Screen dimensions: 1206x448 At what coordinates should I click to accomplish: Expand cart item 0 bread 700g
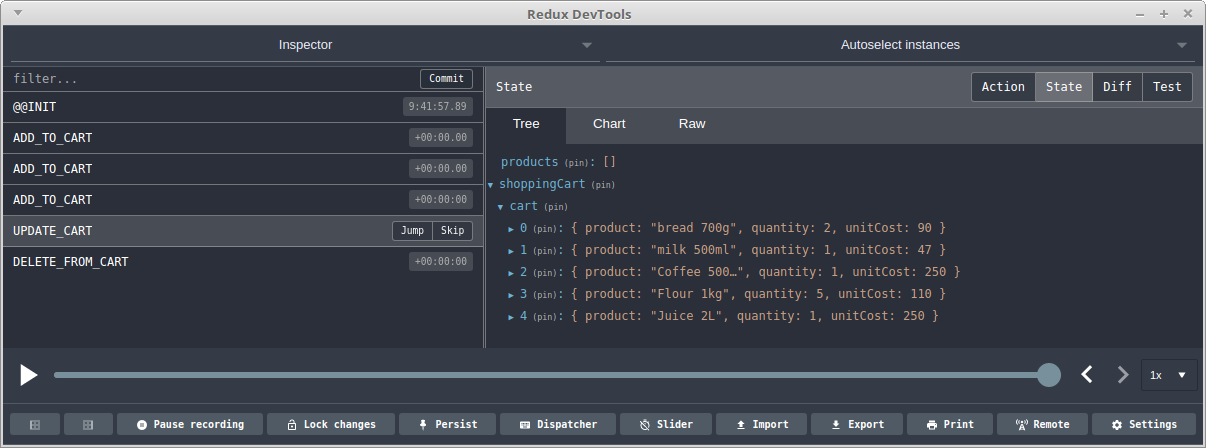pyautogui.click(x=512, y=229)
